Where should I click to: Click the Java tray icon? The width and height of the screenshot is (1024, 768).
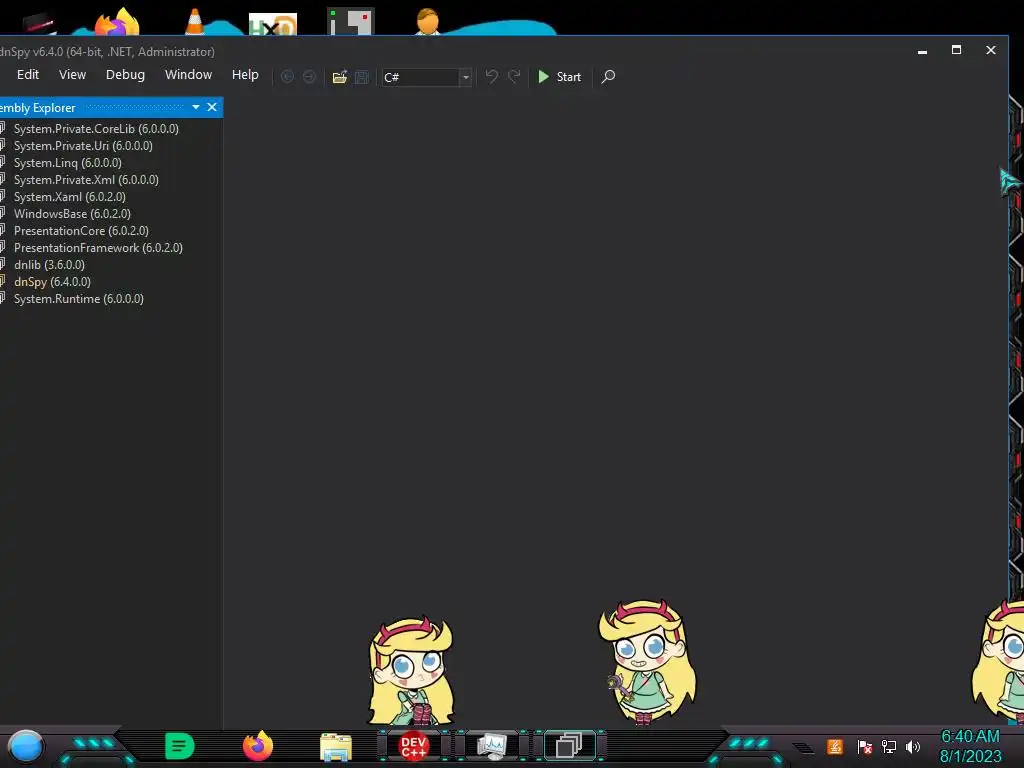pyautogui.click(x=835, y=746)
